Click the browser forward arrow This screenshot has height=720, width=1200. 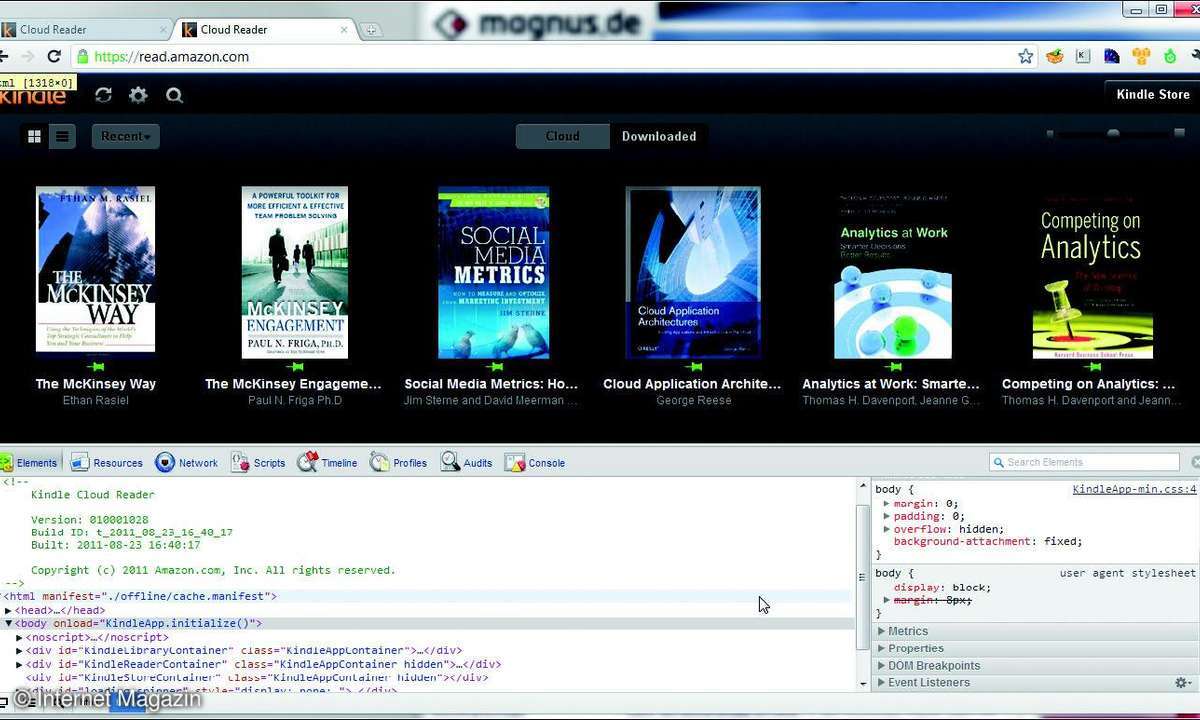click(26, 57)
